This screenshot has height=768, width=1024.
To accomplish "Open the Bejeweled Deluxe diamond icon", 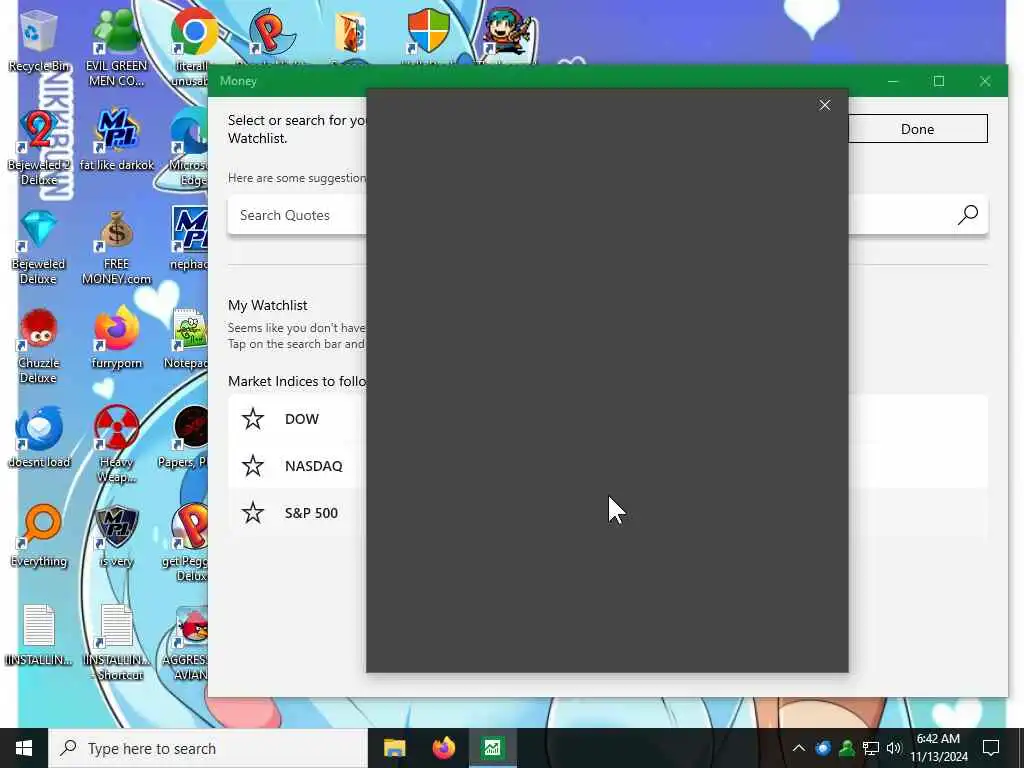I will pyautogui.click(x=39, y=247).
